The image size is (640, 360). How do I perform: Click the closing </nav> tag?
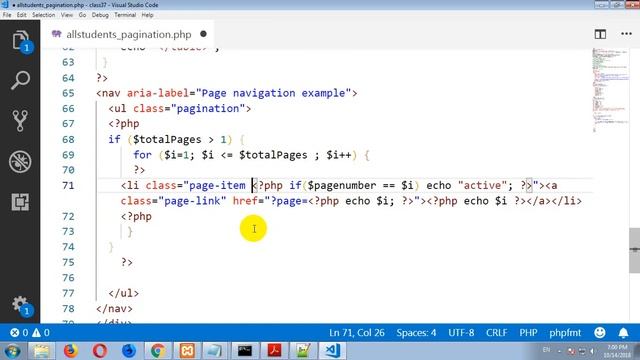point(114,309)
